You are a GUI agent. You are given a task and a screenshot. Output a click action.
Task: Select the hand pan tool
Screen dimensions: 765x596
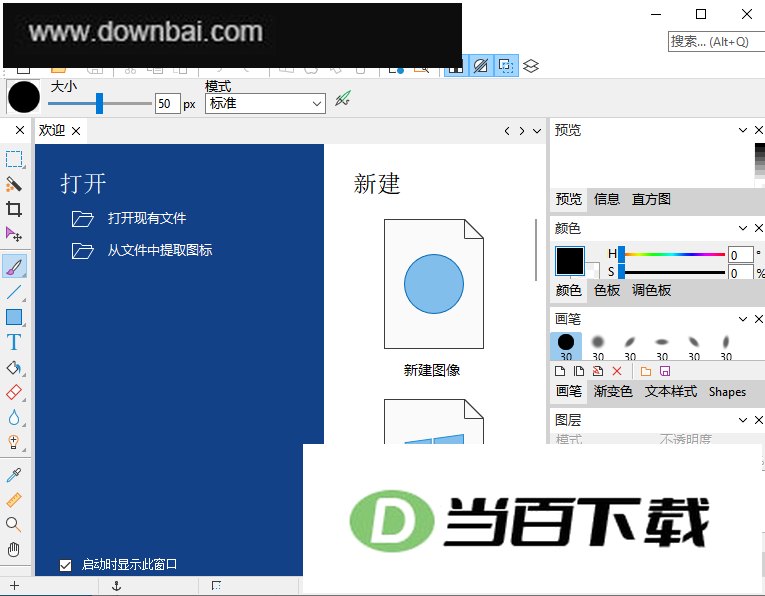(14, 550)
